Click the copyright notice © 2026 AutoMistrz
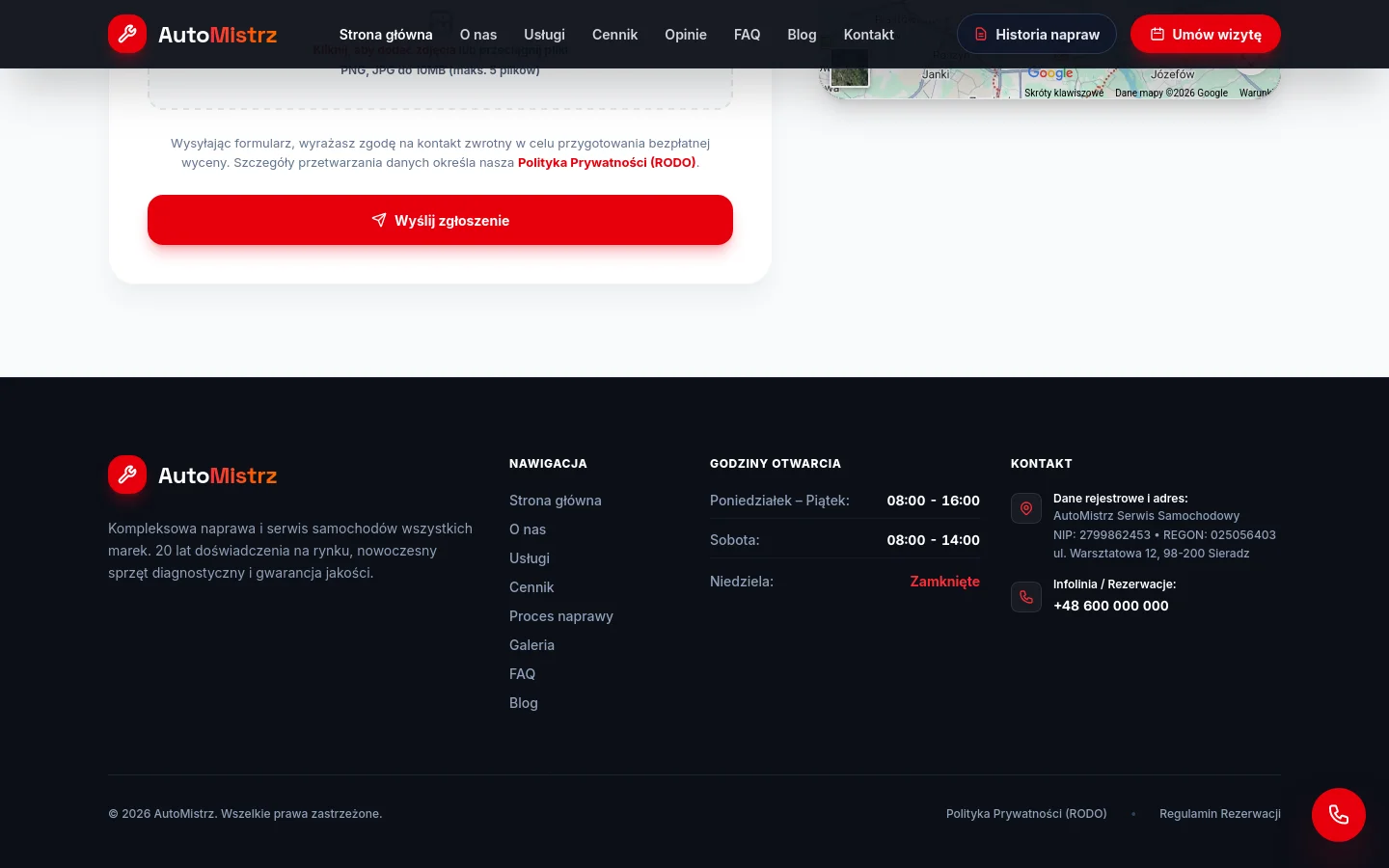The width and height of the screenshot is (1389, 868). 245,814
